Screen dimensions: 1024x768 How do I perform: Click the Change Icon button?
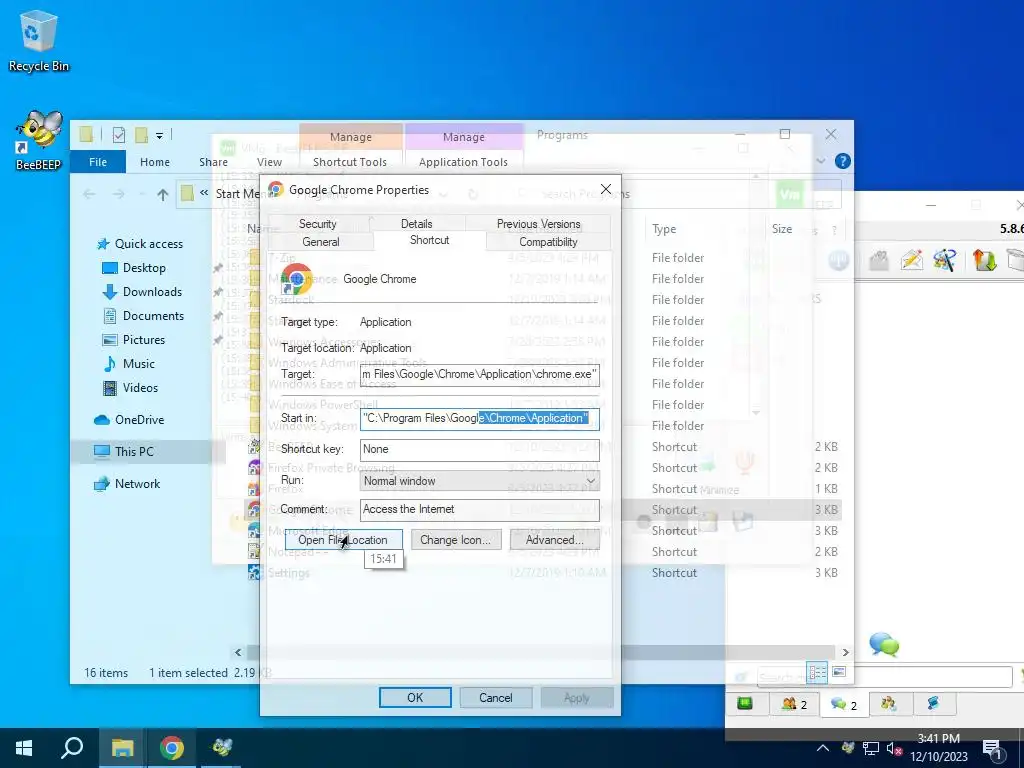pos(455,540)
